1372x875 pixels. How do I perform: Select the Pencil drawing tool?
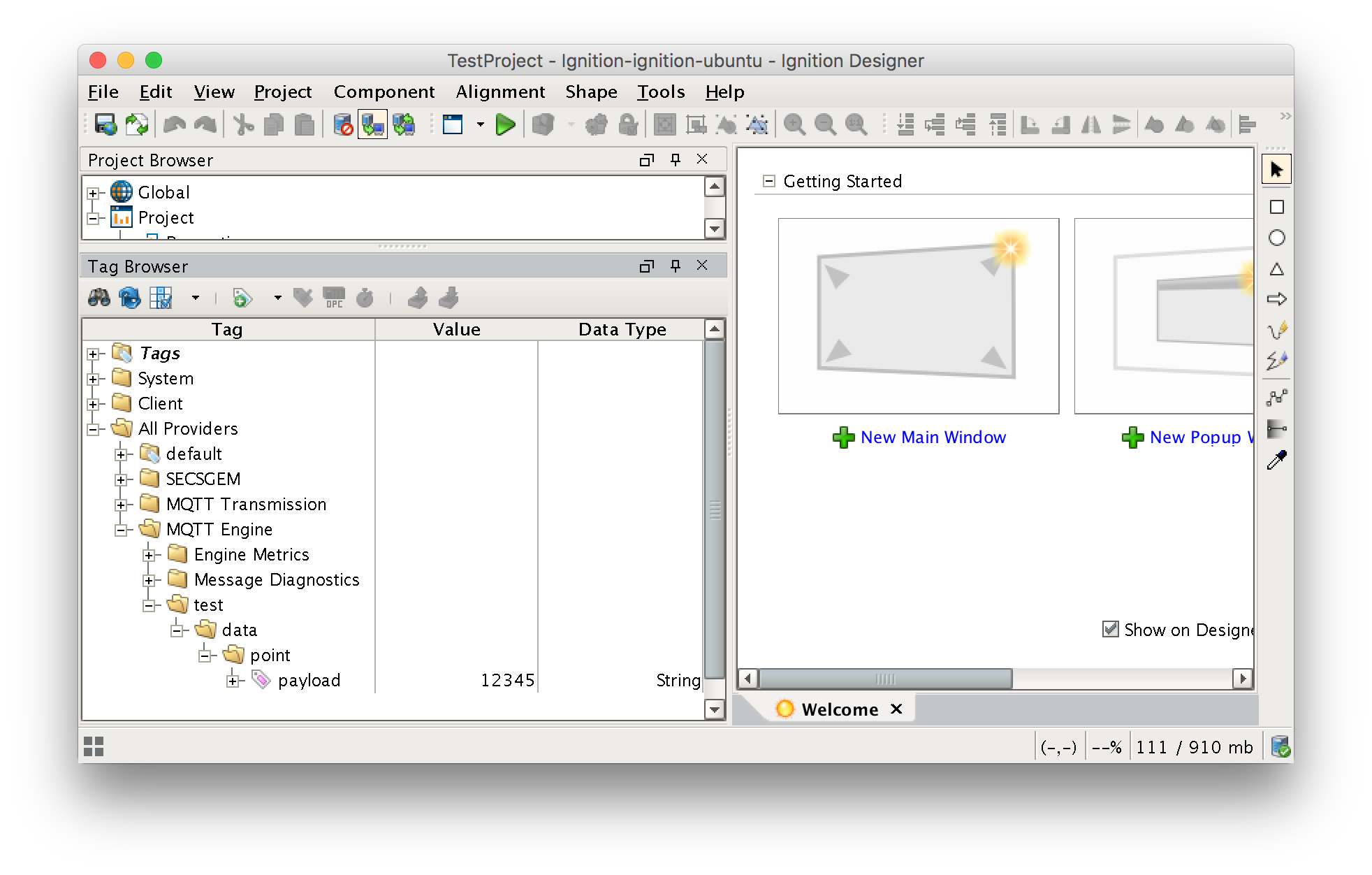point(1276,330)
